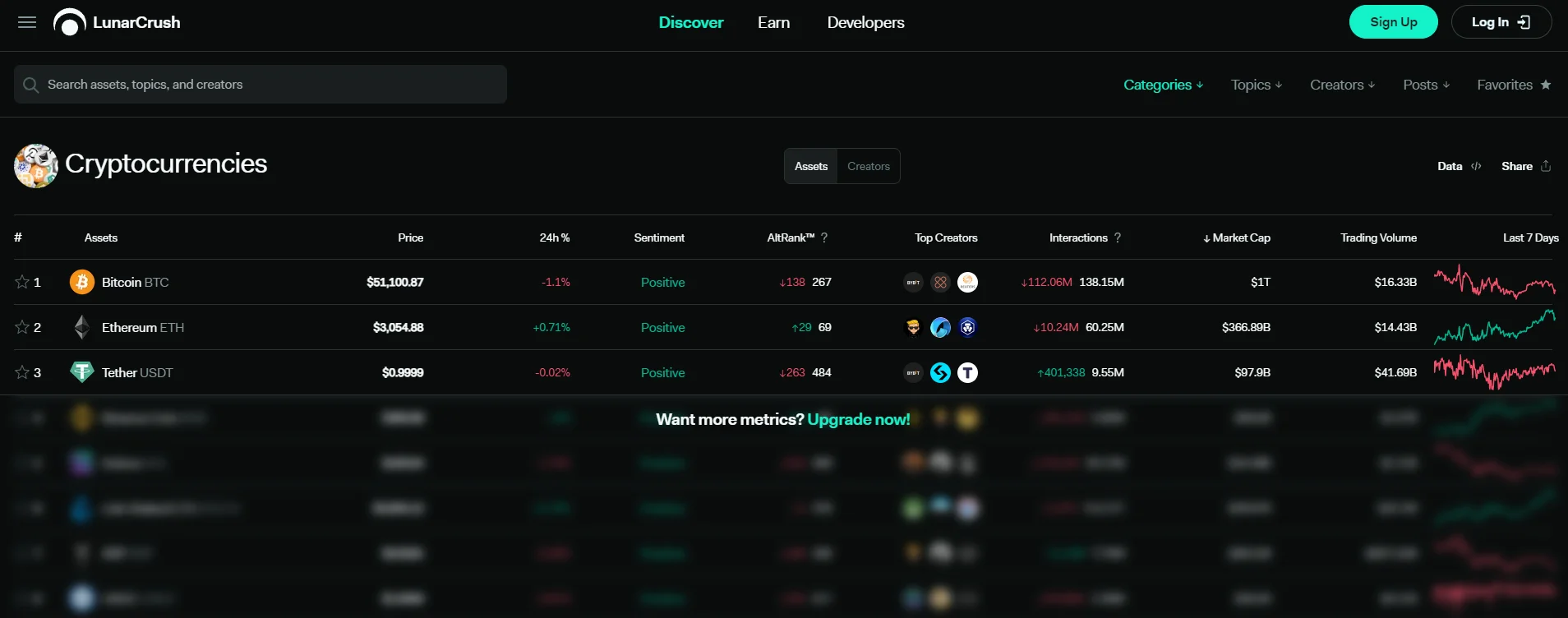Viewport: 1568px width, 618px height.
Task: Click Bitcoin price $51,100.87
Action: tap(395, 282)
